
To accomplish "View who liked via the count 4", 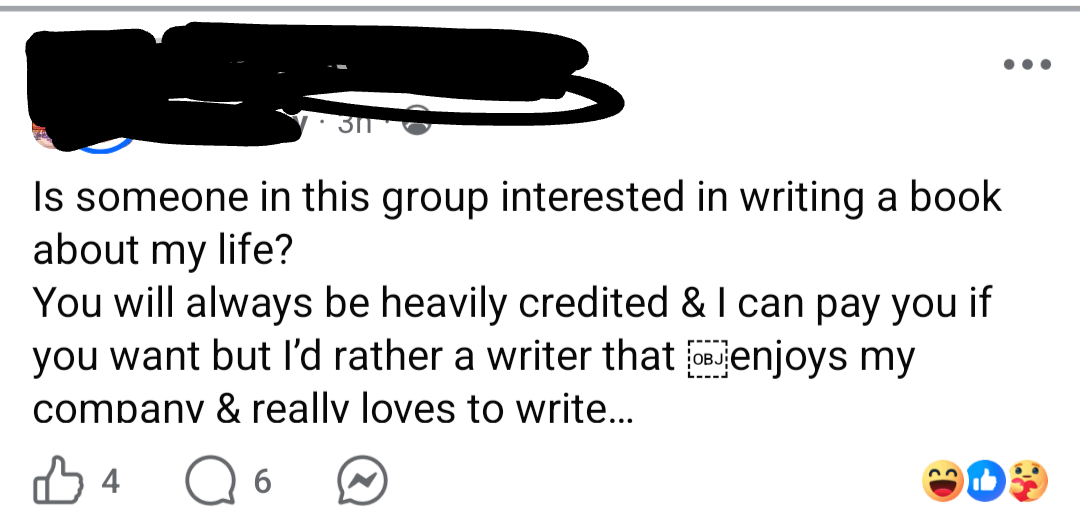I will point(110,482).
